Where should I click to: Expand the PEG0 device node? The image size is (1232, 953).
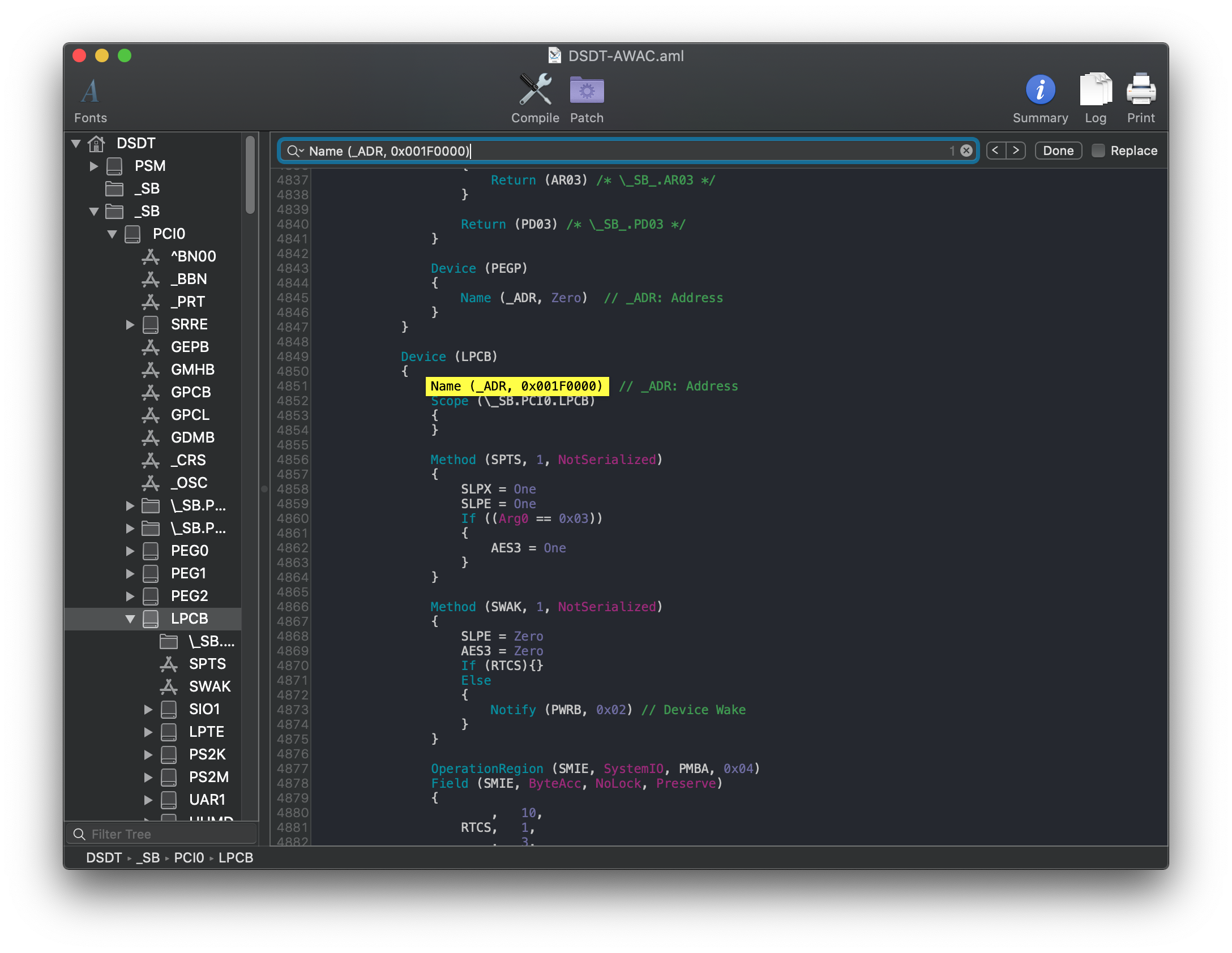coord(130,551)
